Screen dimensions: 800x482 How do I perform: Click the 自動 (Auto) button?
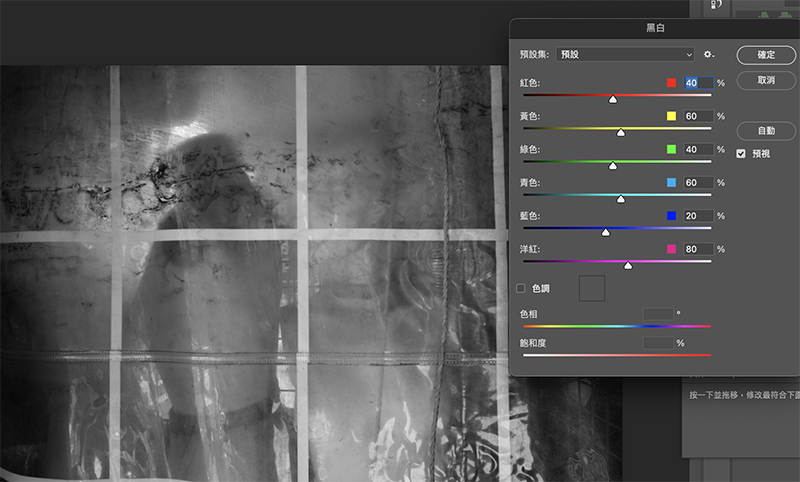766,131
